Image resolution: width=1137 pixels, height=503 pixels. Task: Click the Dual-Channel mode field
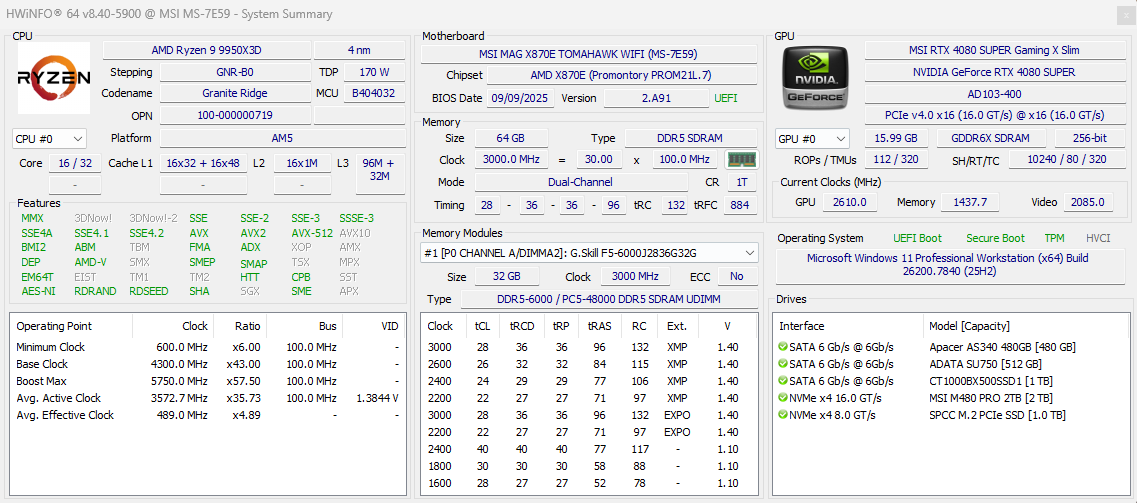click(581, 183)
